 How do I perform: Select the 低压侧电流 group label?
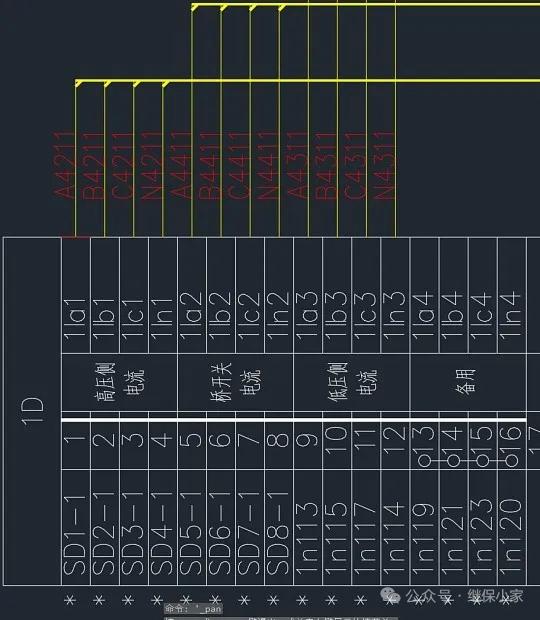[352, 382]
